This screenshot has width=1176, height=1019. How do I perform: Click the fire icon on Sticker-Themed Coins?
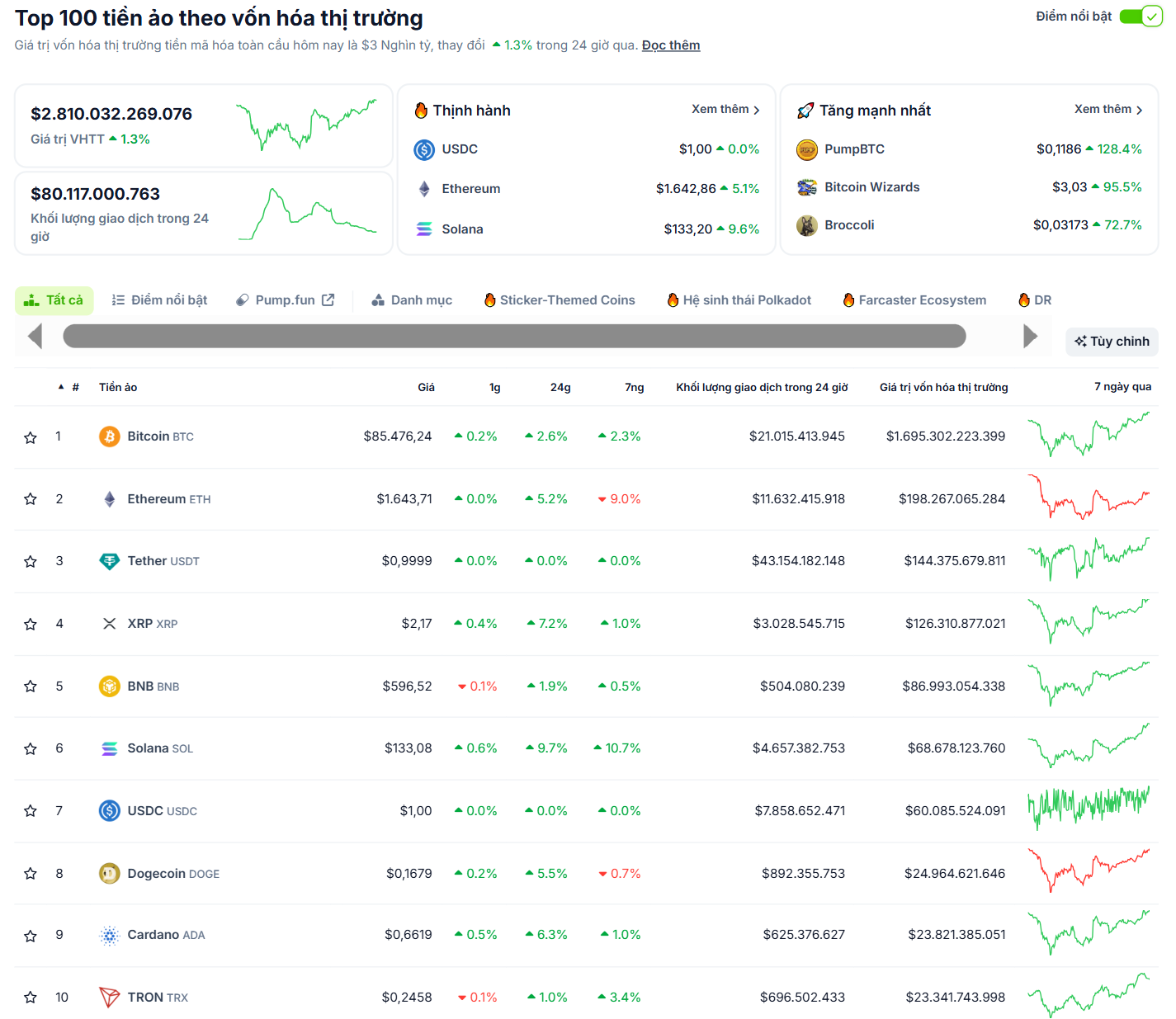[x=489, y=300]
